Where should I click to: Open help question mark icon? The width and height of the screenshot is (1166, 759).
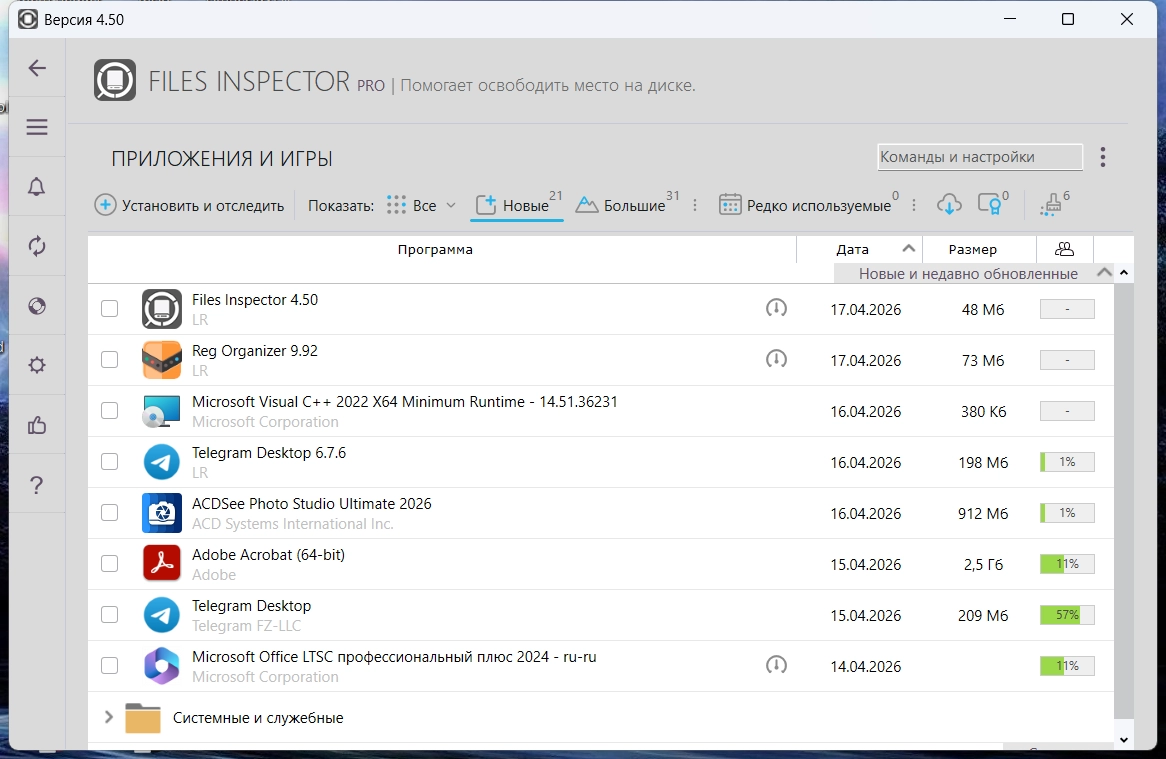coord(36,485)
